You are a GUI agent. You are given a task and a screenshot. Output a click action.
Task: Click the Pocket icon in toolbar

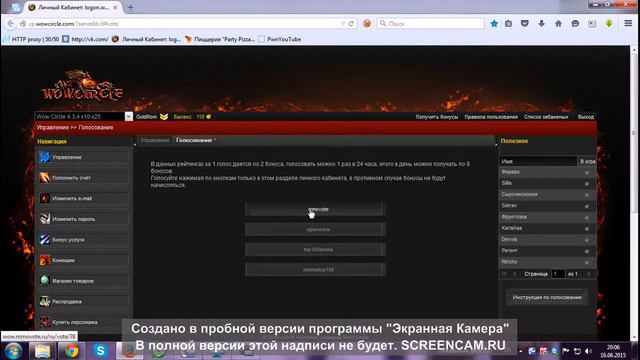point(525,24)
